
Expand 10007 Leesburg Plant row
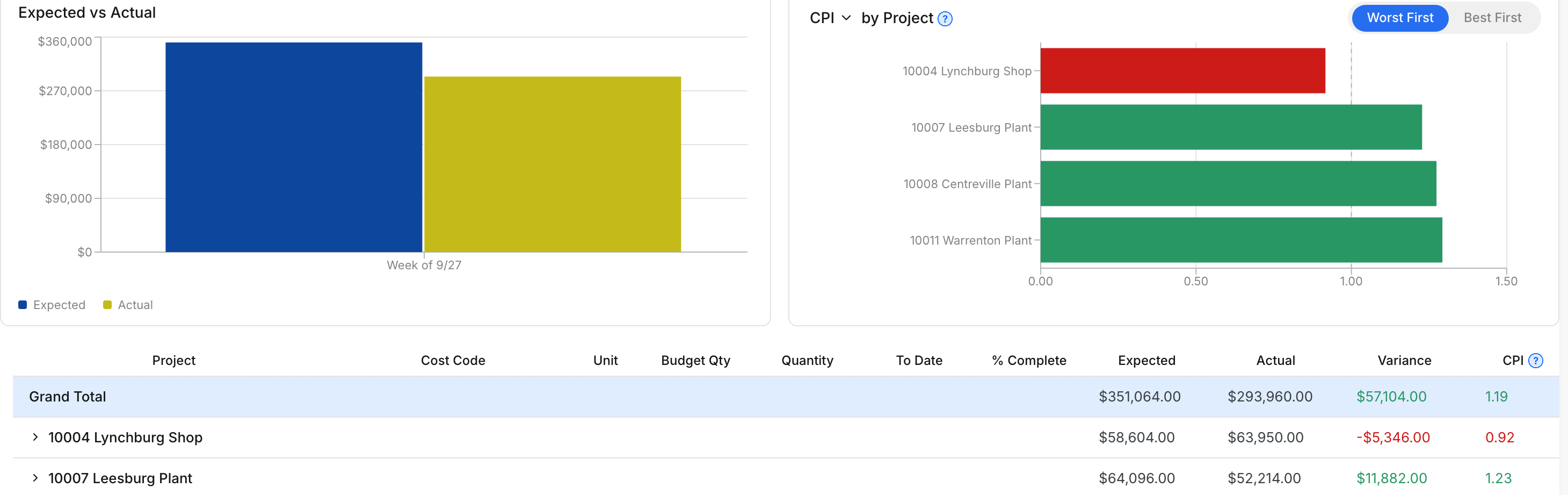(x=35, y=478)
